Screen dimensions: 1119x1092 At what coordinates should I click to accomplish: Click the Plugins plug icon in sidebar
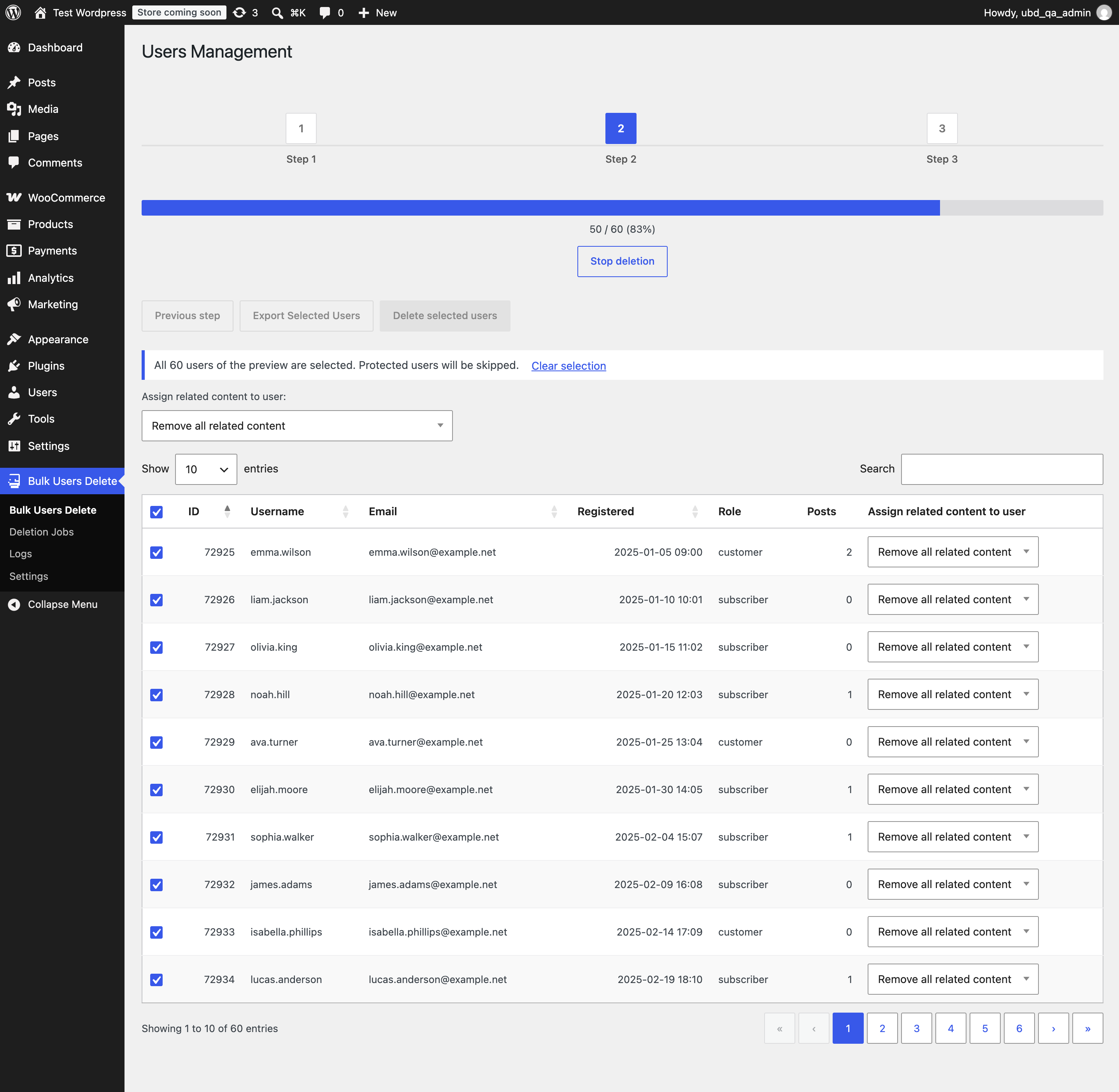[x=14, y=366]
